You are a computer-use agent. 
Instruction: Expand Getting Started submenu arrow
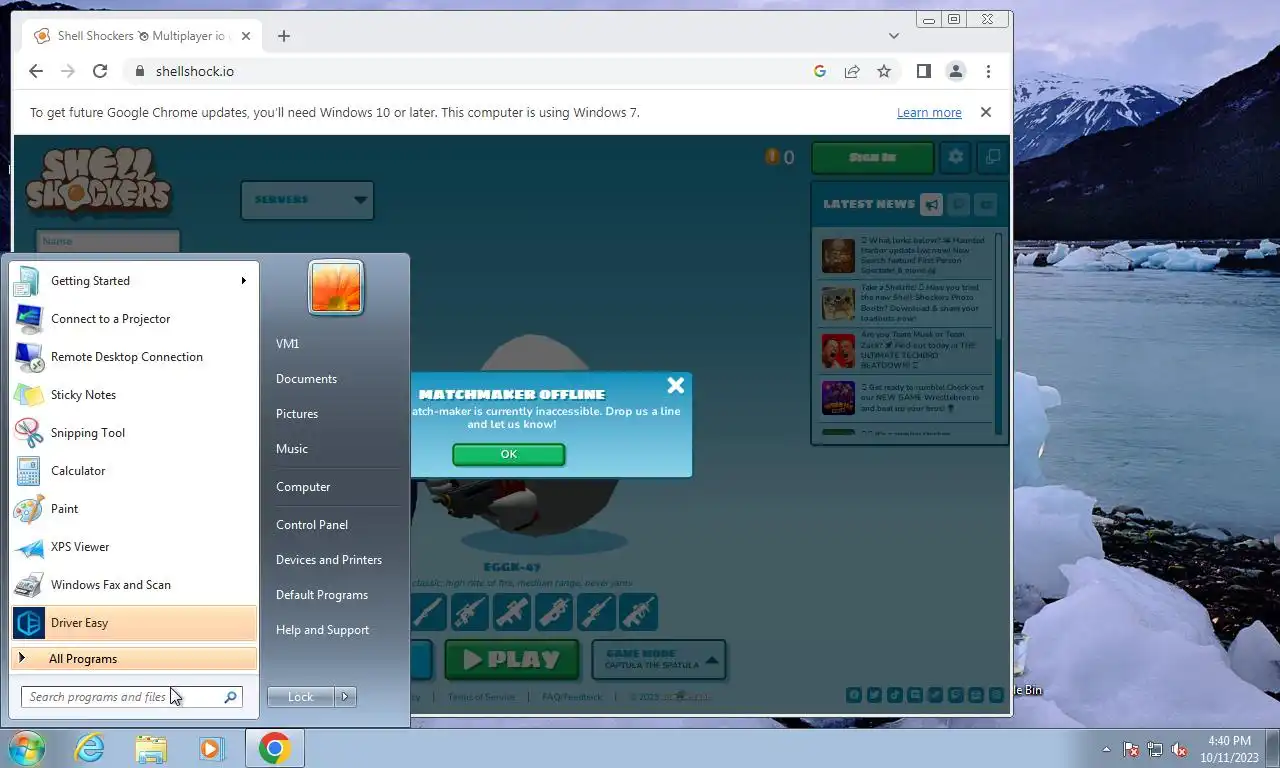[x=243, y=281]
